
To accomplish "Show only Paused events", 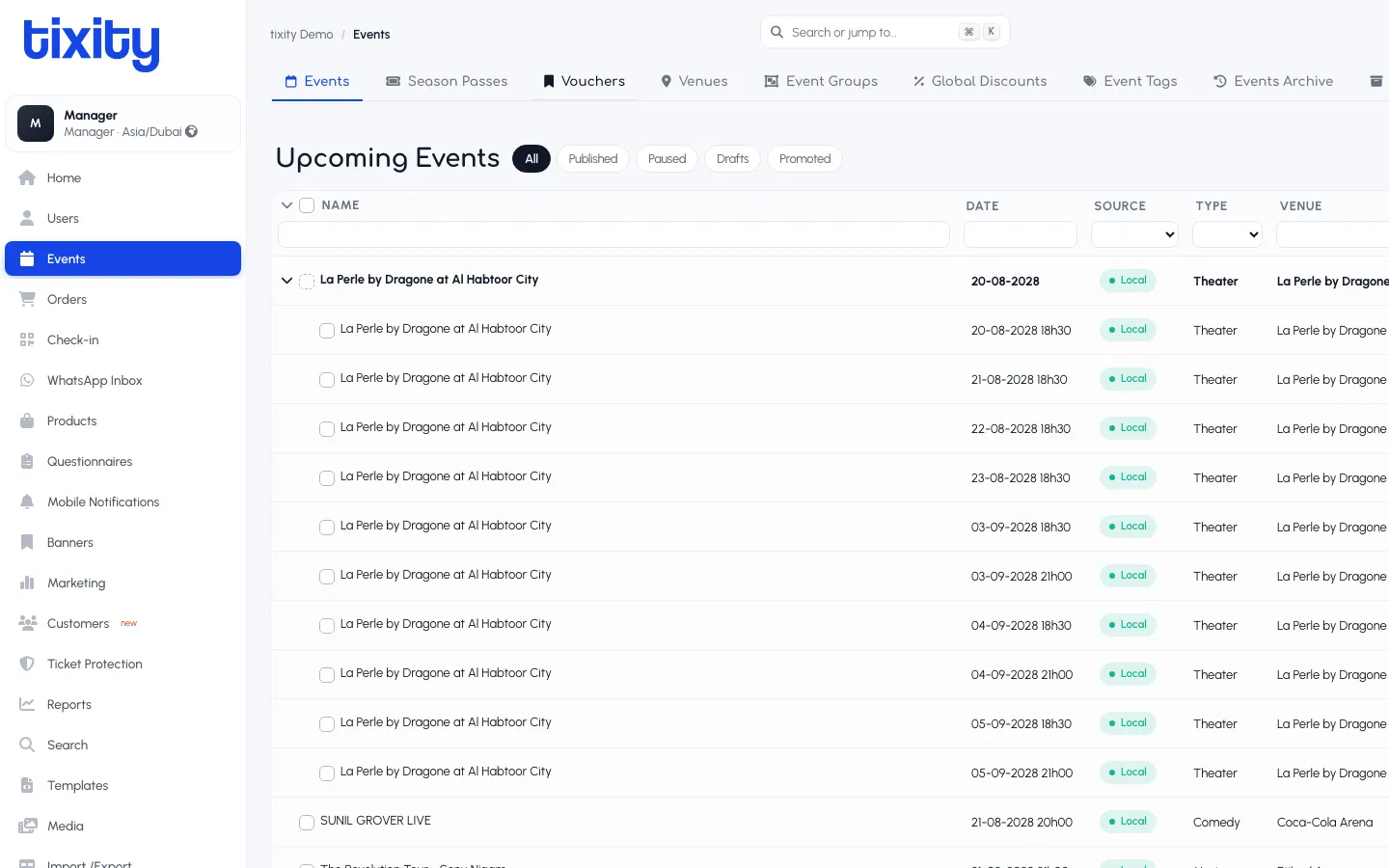I will [667, 159].
